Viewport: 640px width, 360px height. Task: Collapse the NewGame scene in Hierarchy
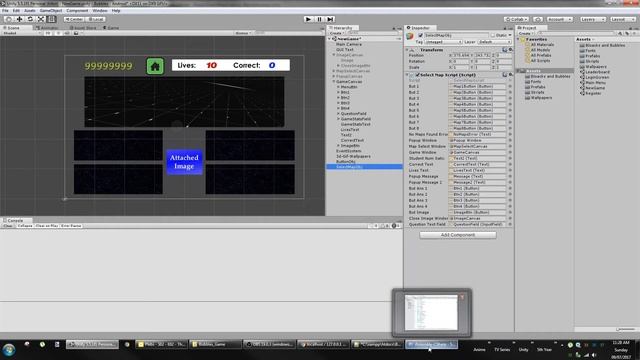coord(330,39)
